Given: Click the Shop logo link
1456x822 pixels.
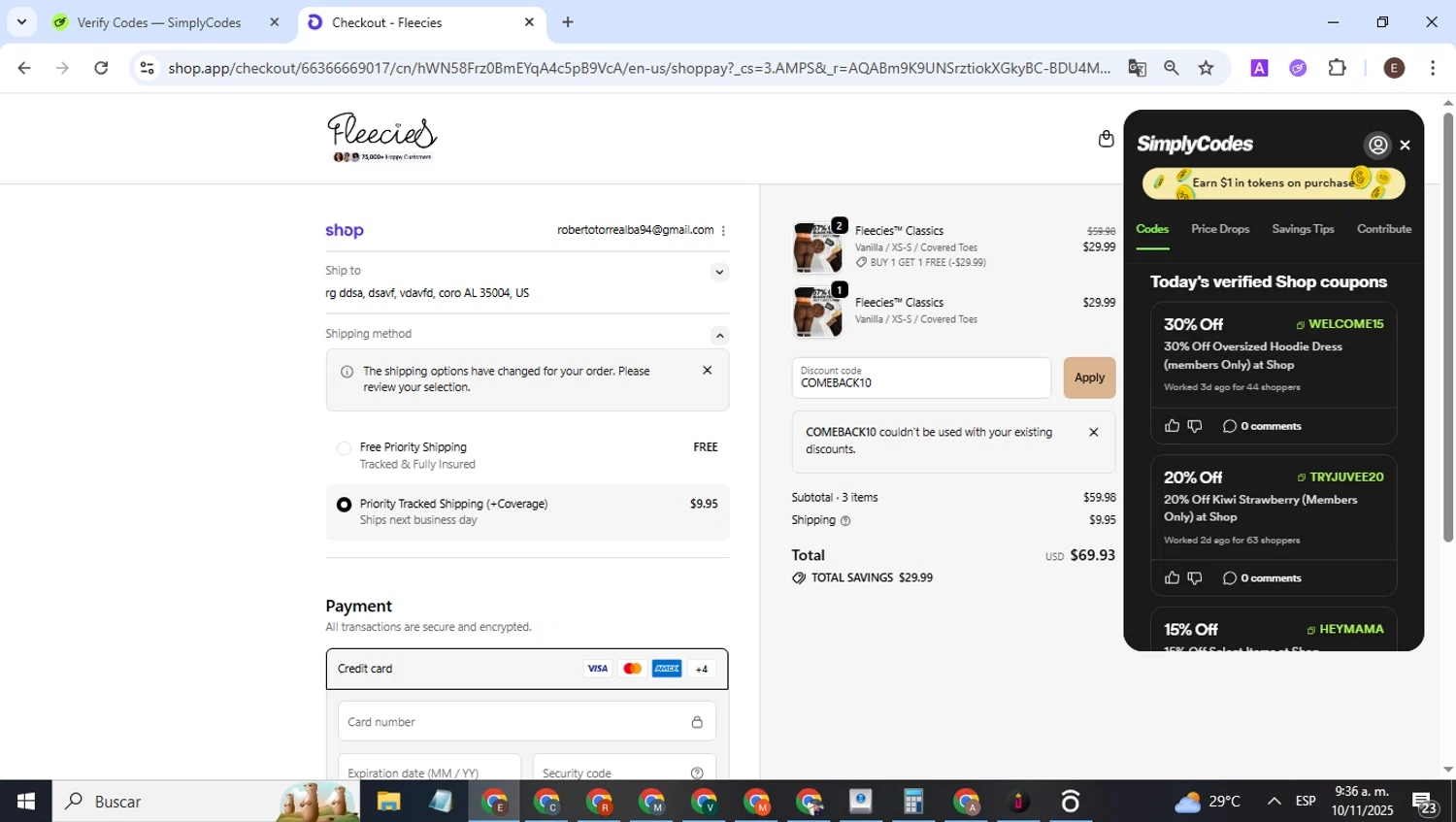Looking at the screenshot, I should click(345, 230).
